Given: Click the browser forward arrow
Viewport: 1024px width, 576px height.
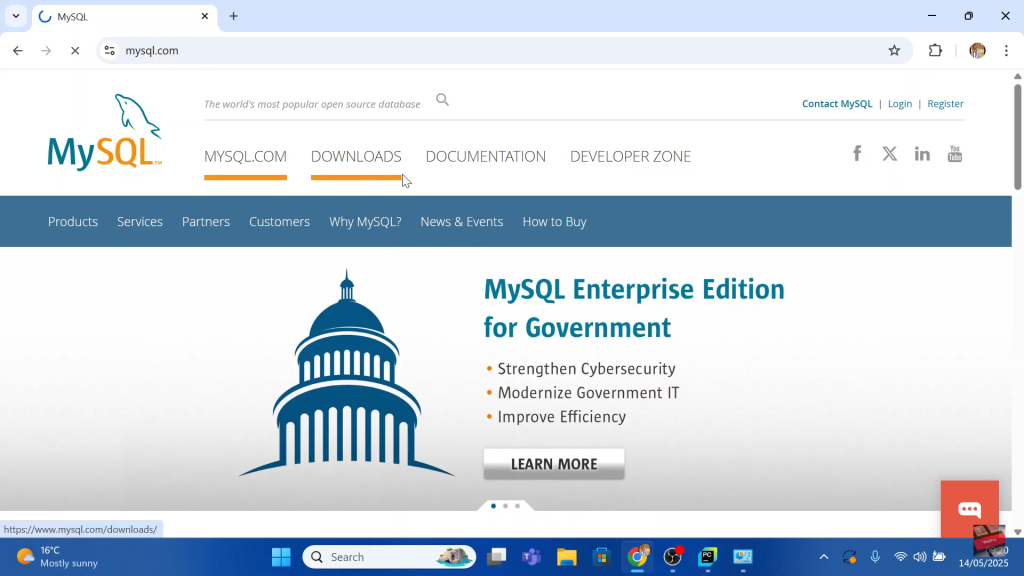Looking at the screenshot, I should pos(46,50).
